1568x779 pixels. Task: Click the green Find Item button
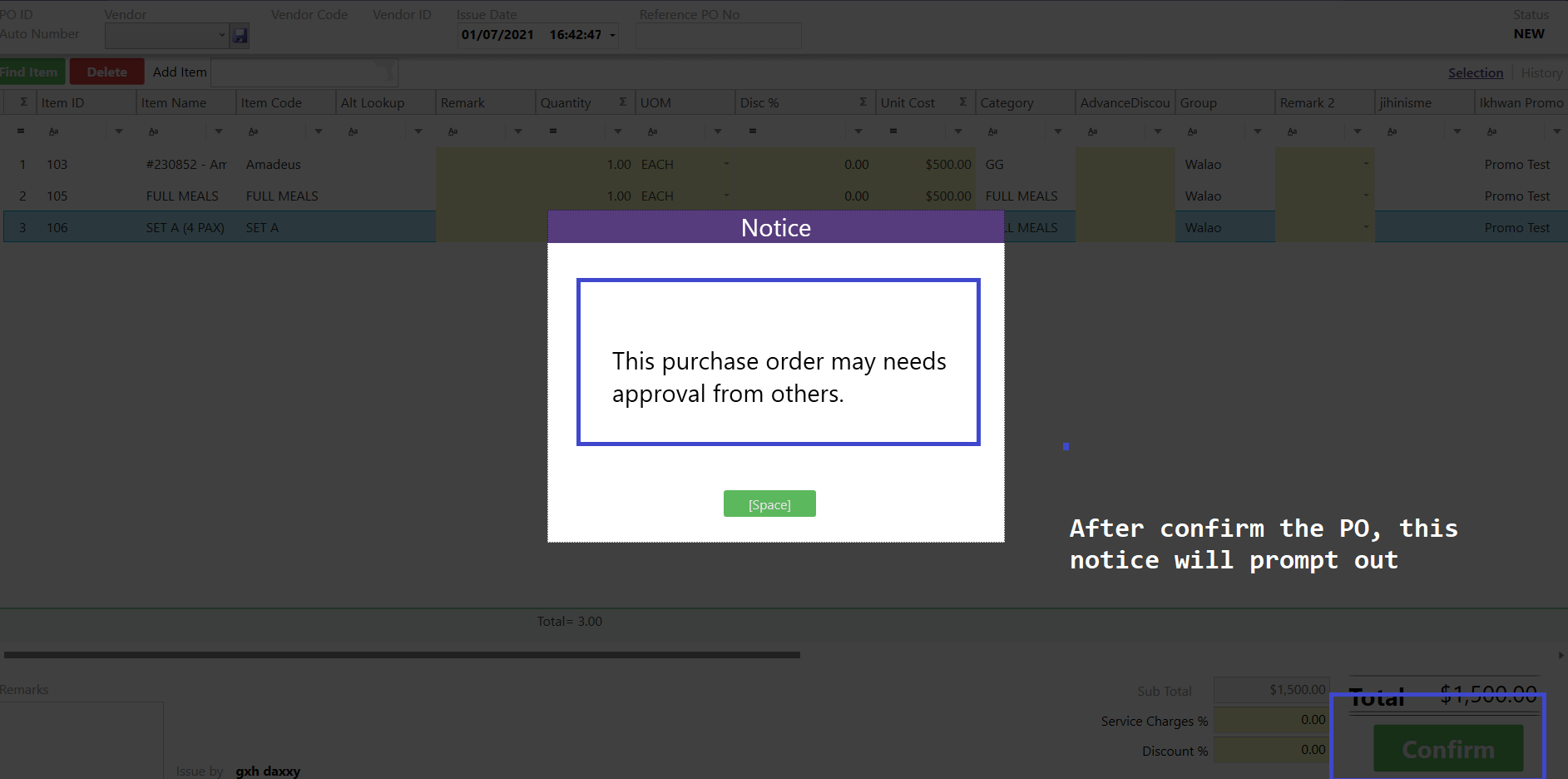click(x=30, y=72)
